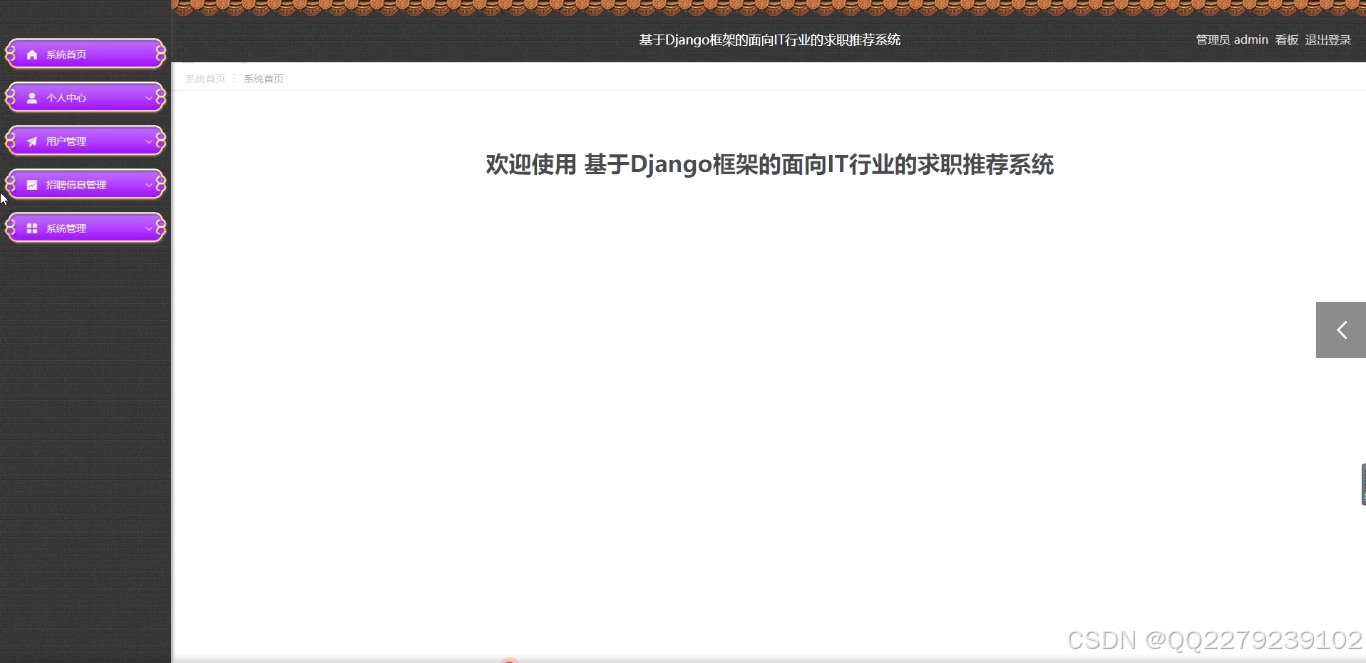Open the 招聘信息管理 sidebar menu
This screenshot has height=663, width=1366.
point(85,185)
